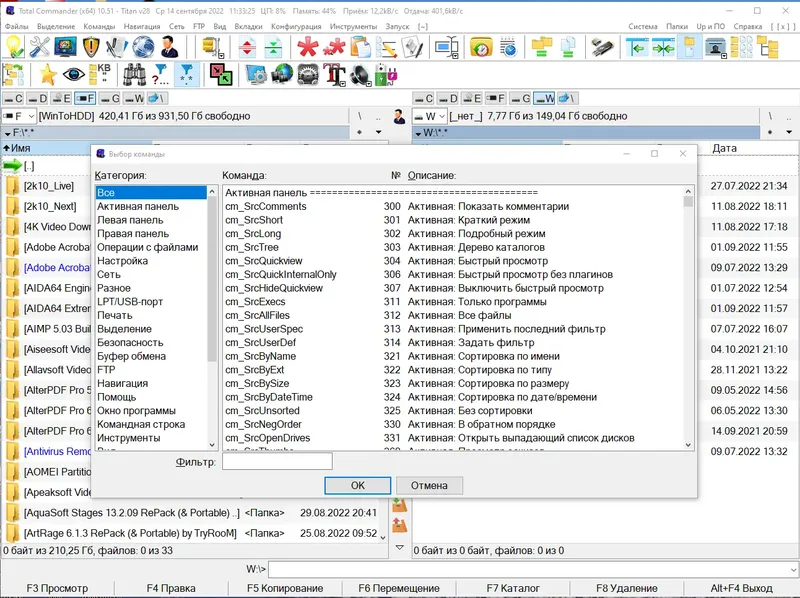Open the archive packer icon's dropdown
This screenshot has height=598, width=800.
(x=221, y=55)
